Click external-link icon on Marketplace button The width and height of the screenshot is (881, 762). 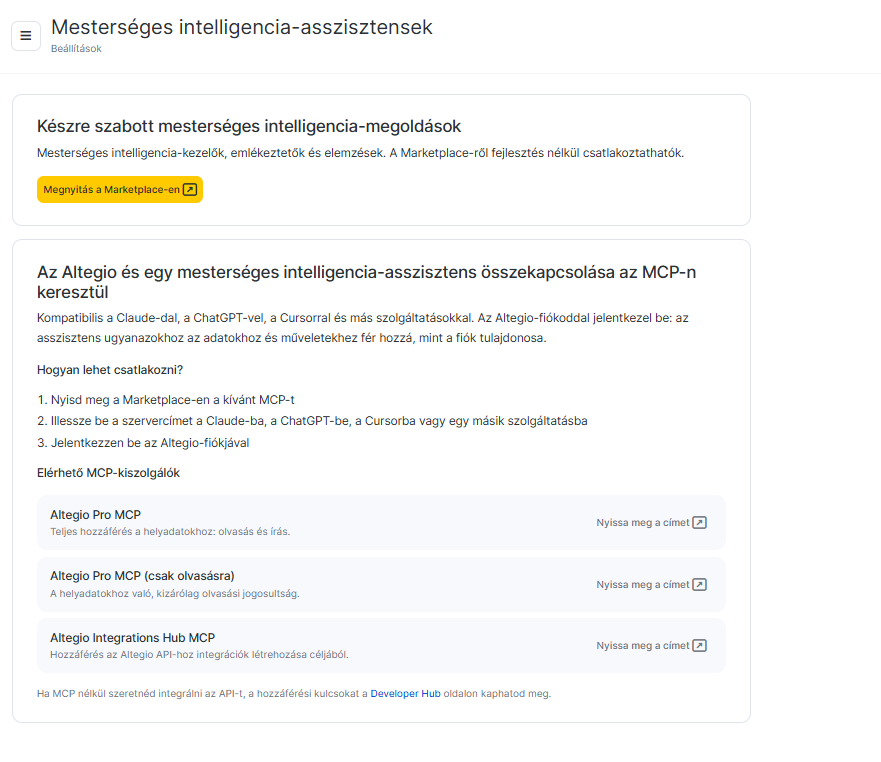tap(190, 189)
